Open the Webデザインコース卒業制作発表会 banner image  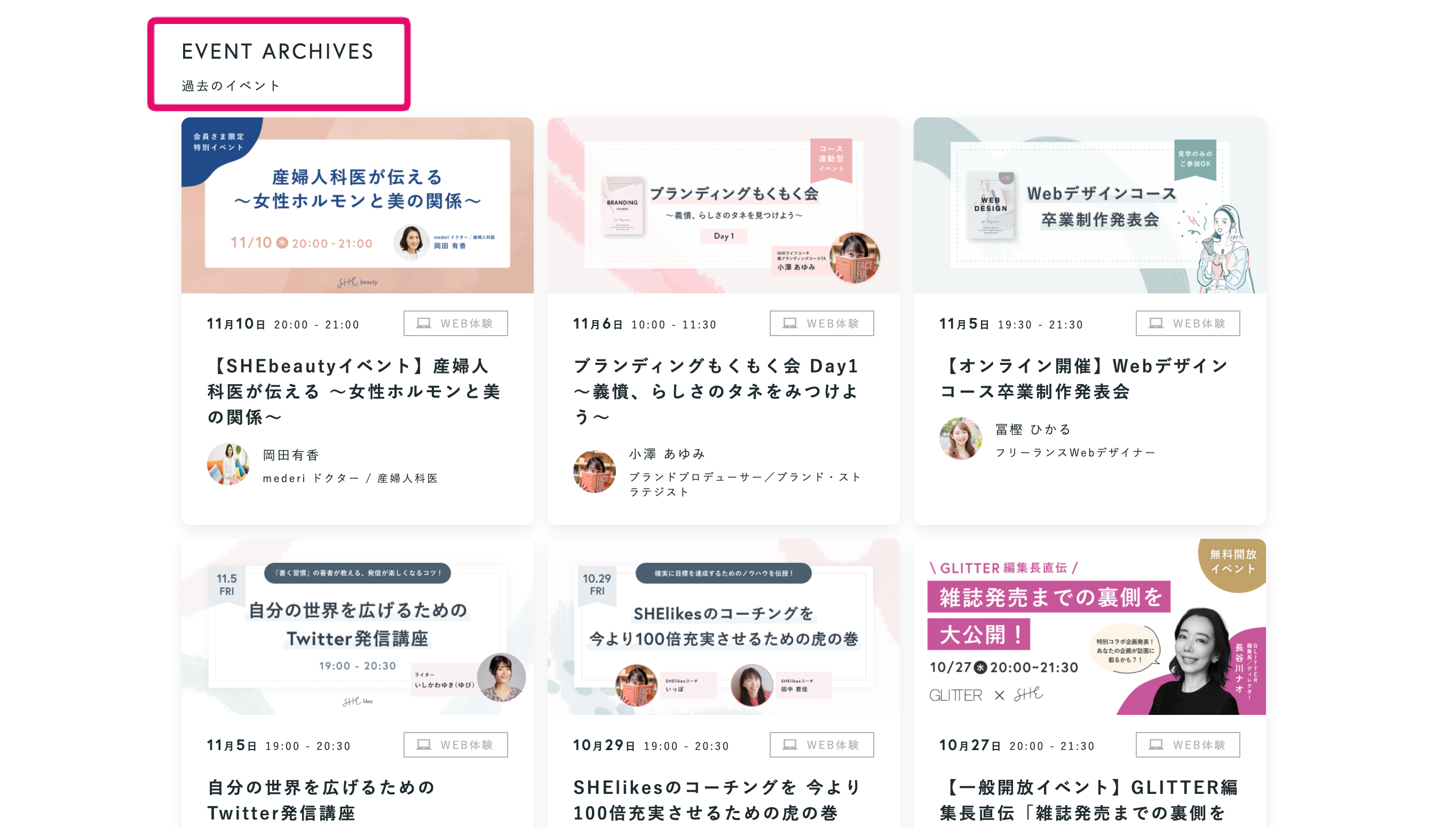pyautogui.click(x=1089, y=205)
